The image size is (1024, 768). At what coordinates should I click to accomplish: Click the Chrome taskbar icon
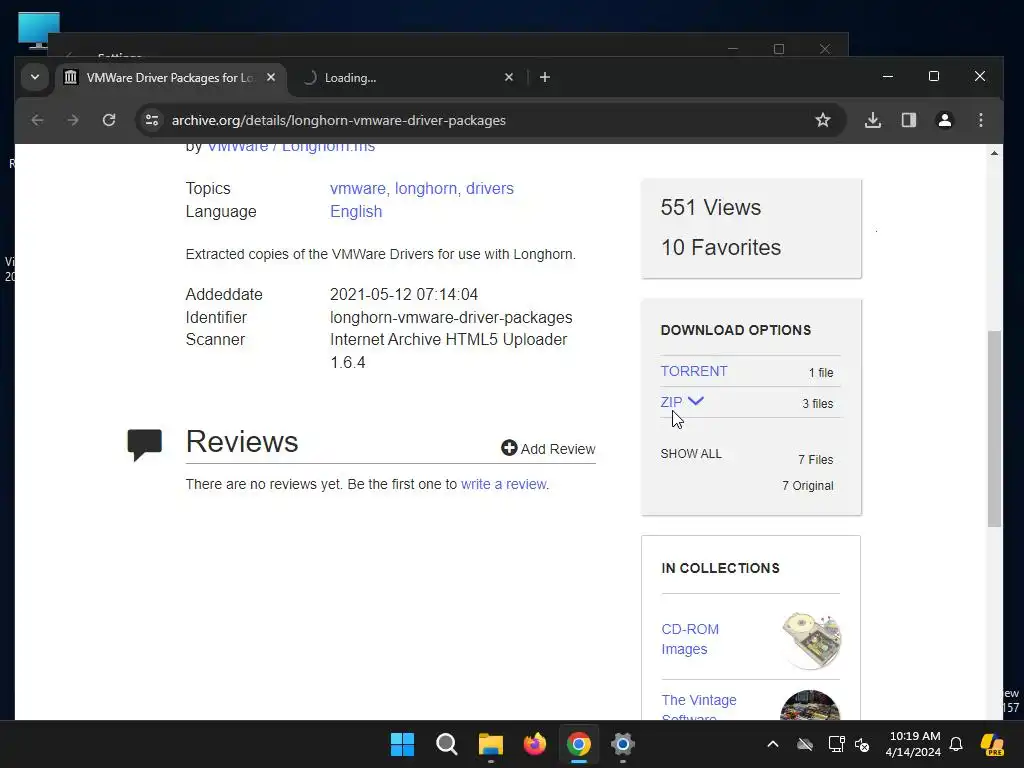point(579,744)
